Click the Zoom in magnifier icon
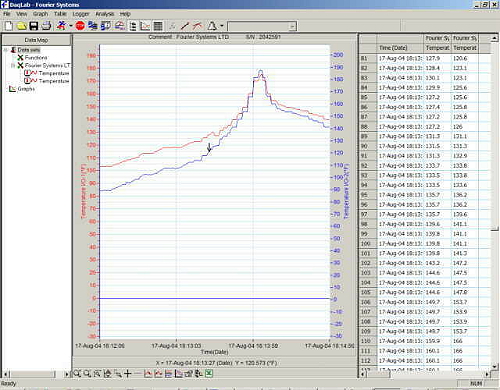The width and height of the screenshot is (500, 390). click(x=77, y=374)
